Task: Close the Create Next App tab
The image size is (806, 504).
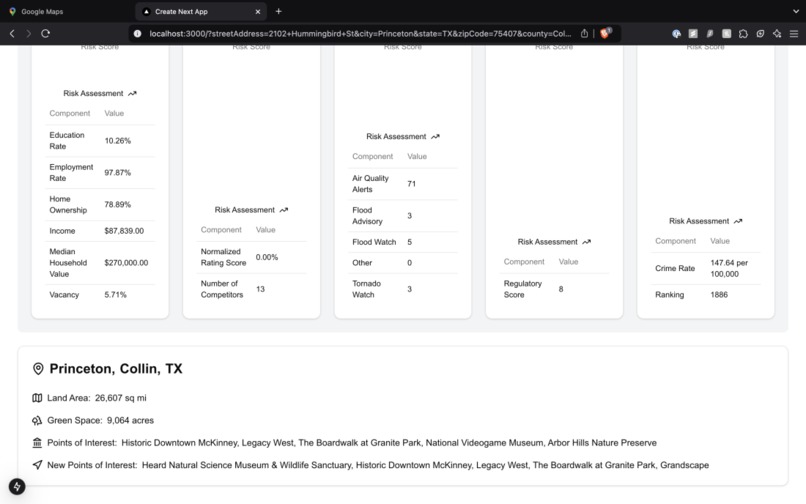Action: 258,11
